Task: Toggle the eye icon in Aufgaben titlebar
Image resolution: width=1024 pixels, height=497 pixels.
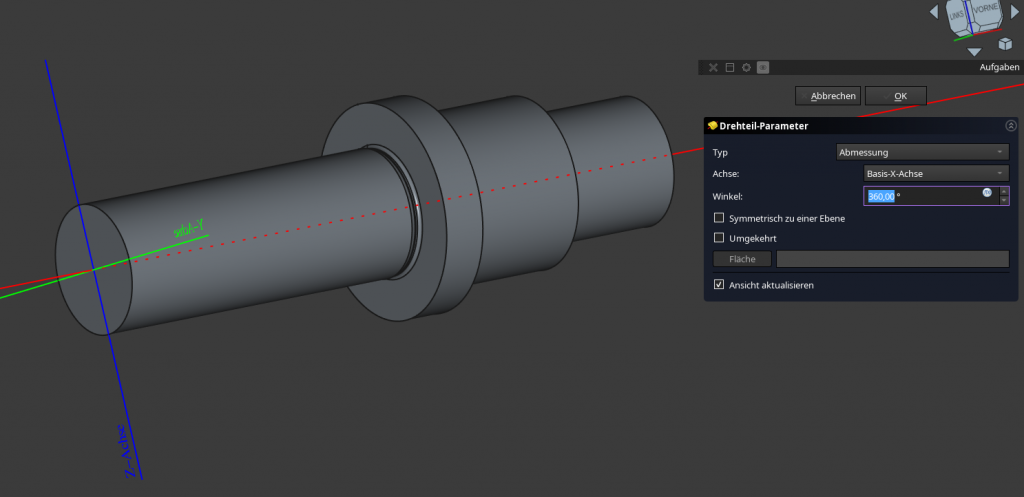Action: (x=763, y=67)
